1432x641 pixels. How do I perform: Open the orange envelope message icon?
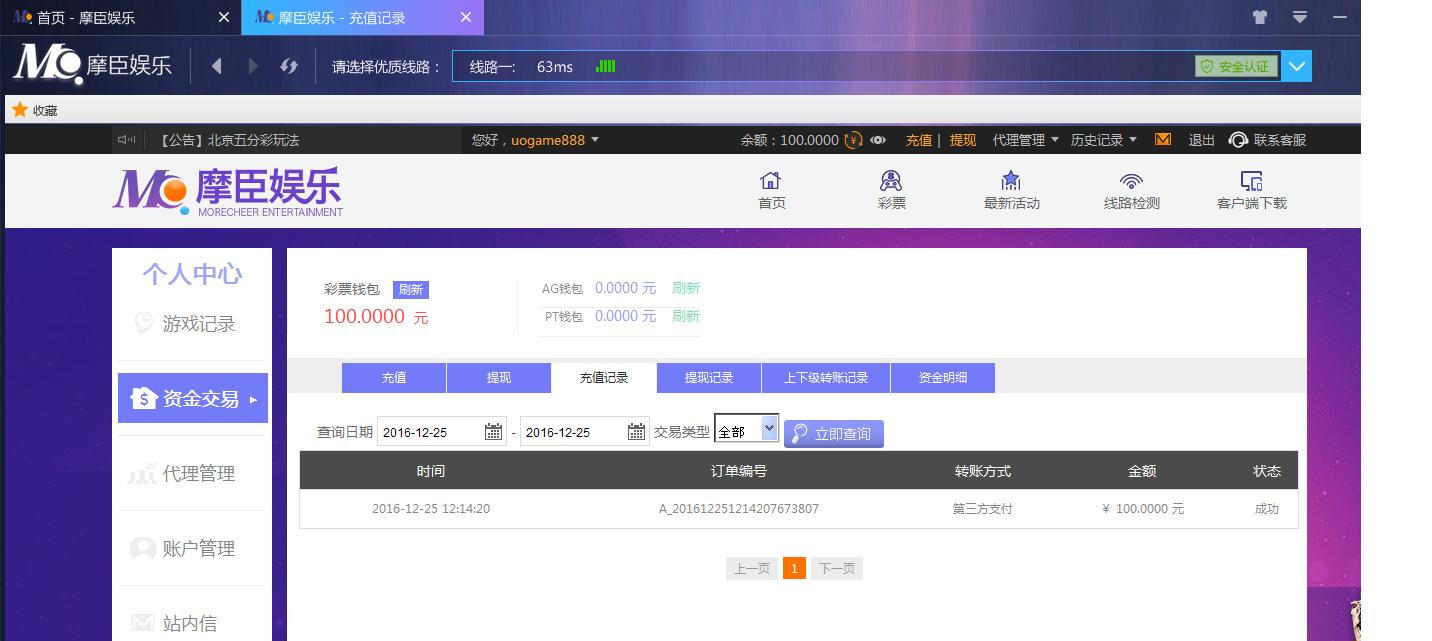point(1162,140)
